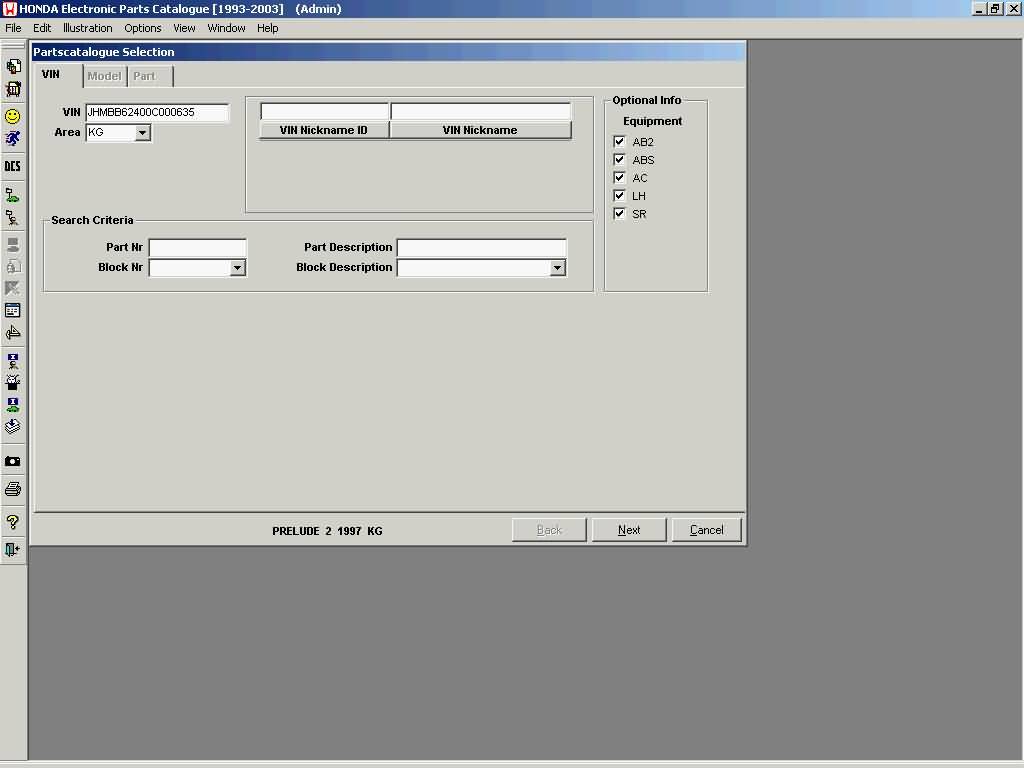The height and width of the screenshot is (768, 1024).
Task: Expand the Block Description dropdown
Action: pyautogui.click(x=557, y=268)
